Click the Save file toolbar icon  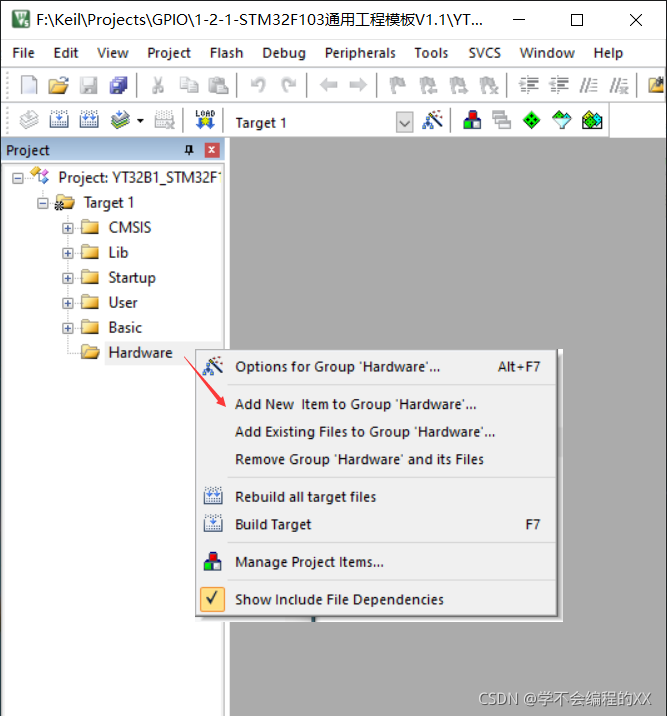89,85
